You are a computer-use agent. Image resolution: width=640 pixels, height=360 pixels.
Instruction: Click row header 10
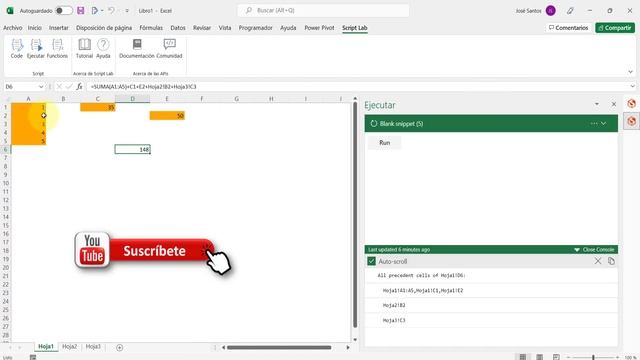(x=6, y=183)
